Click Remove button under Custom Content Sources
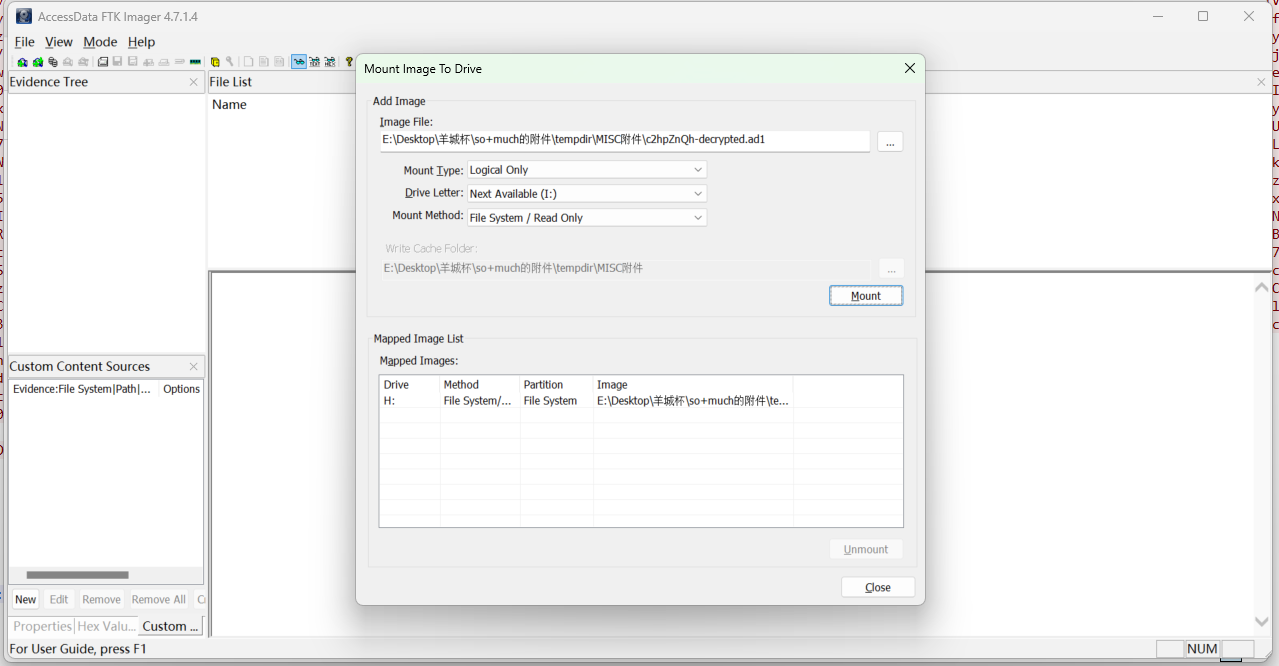The image size is (1279, 666). 101,600
